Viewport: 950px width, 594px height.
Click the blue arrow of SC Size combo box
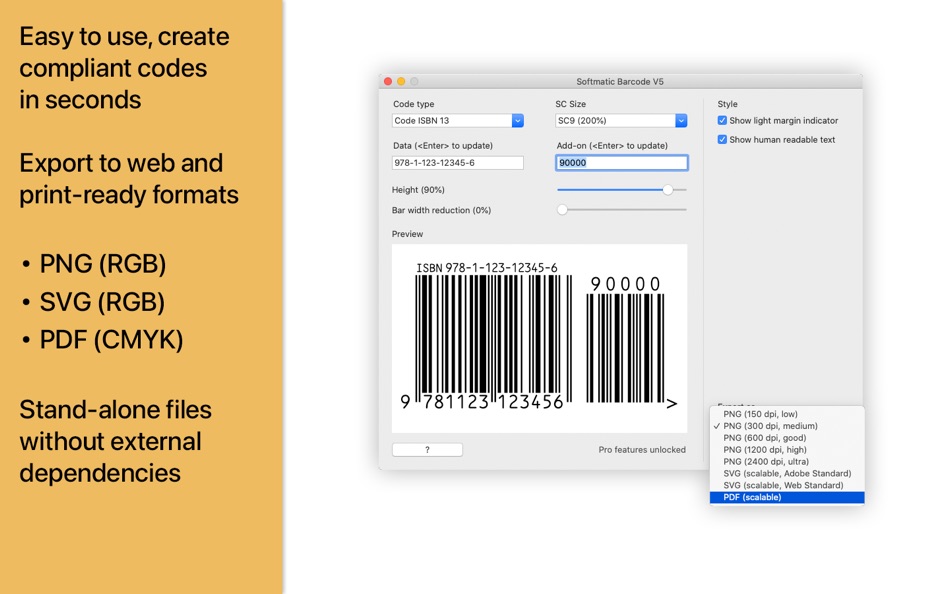(x=681, y=121)
